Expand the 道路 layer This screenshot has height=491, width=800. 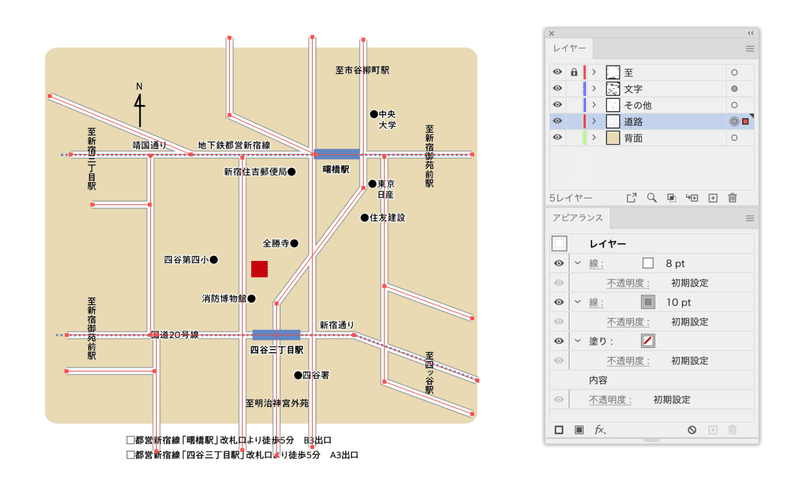click(594, 121)
